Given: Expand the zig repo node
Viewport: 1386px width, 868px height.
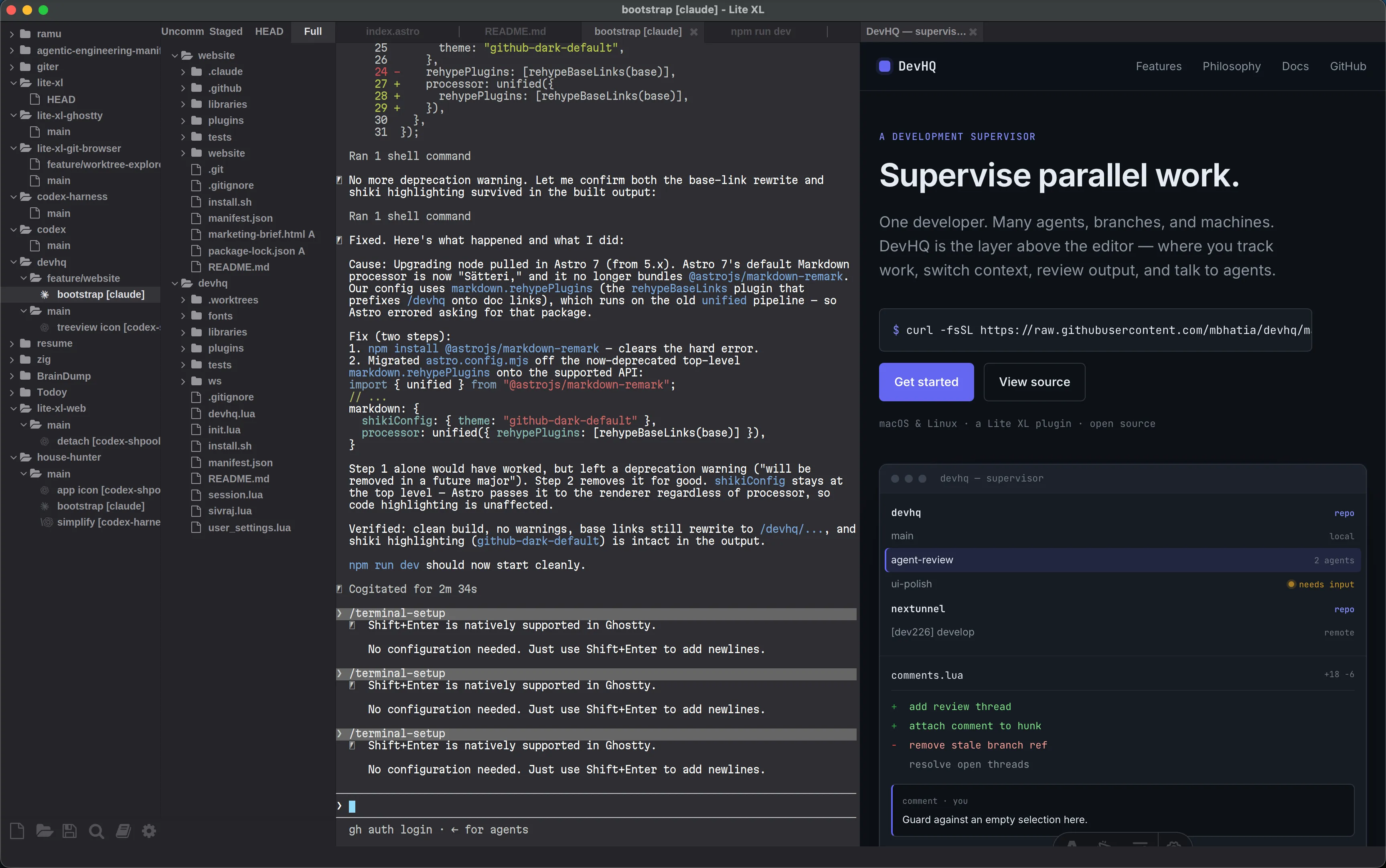Looking at the screenshot, I should pos(12,359).
